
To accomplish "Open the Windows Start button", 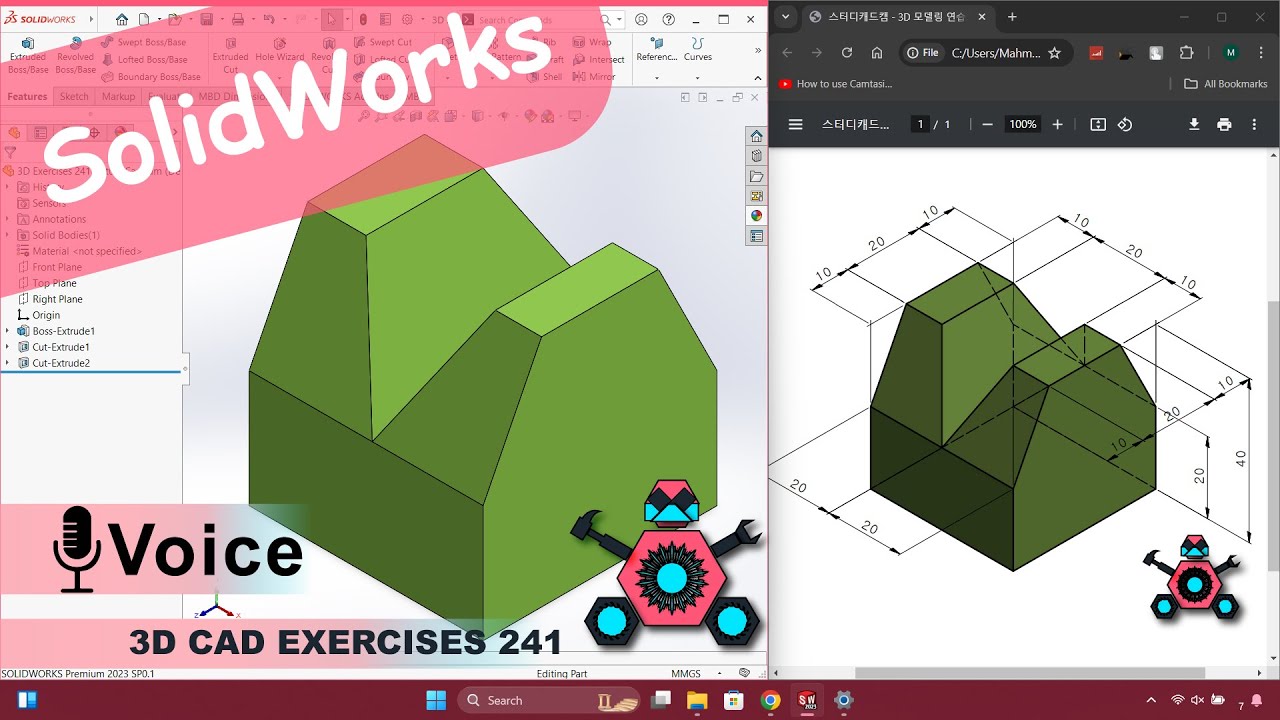I will coord(436,700).
